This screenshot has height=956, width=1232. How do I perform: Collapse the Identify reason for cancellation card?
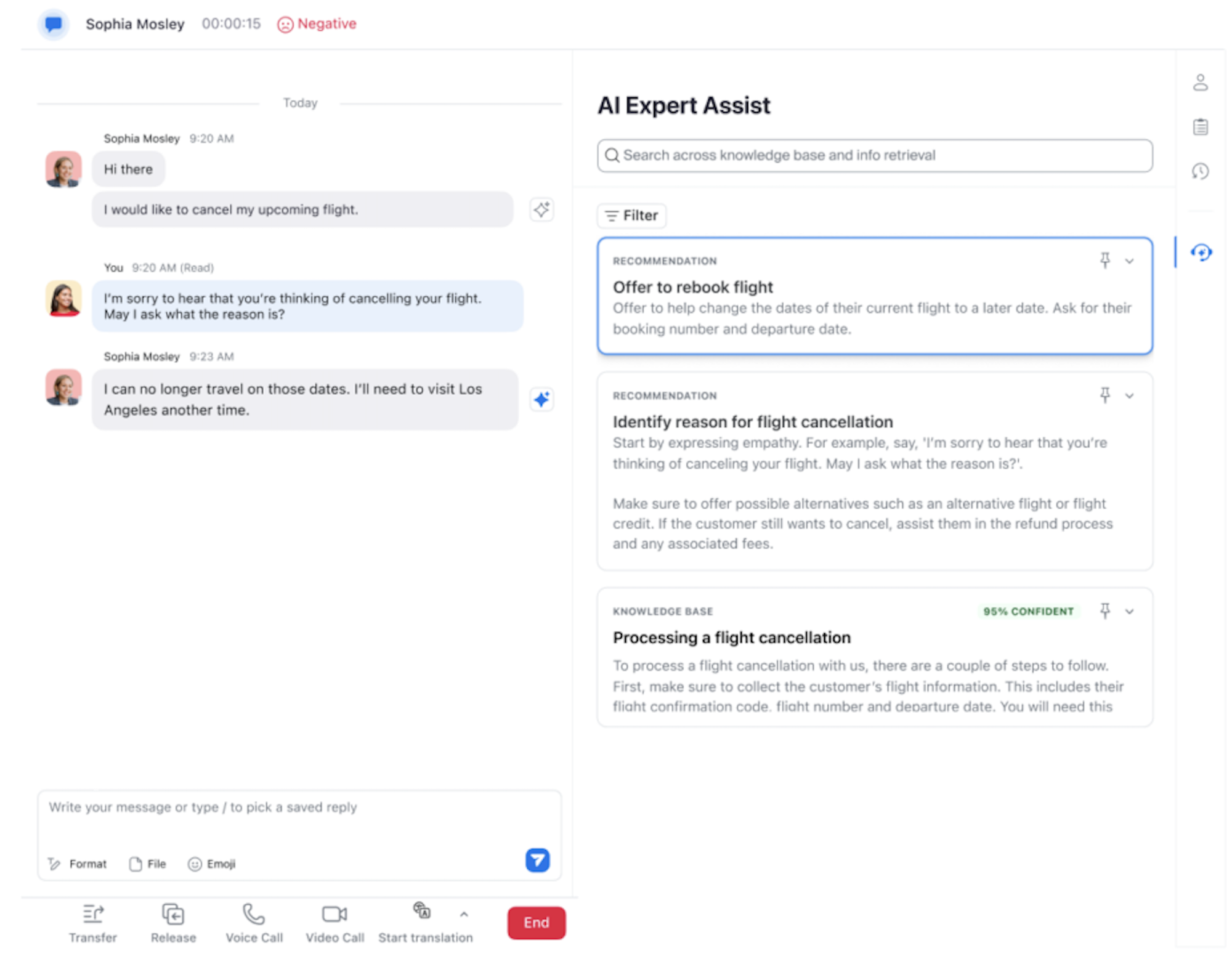click(x=1129, y=396)
